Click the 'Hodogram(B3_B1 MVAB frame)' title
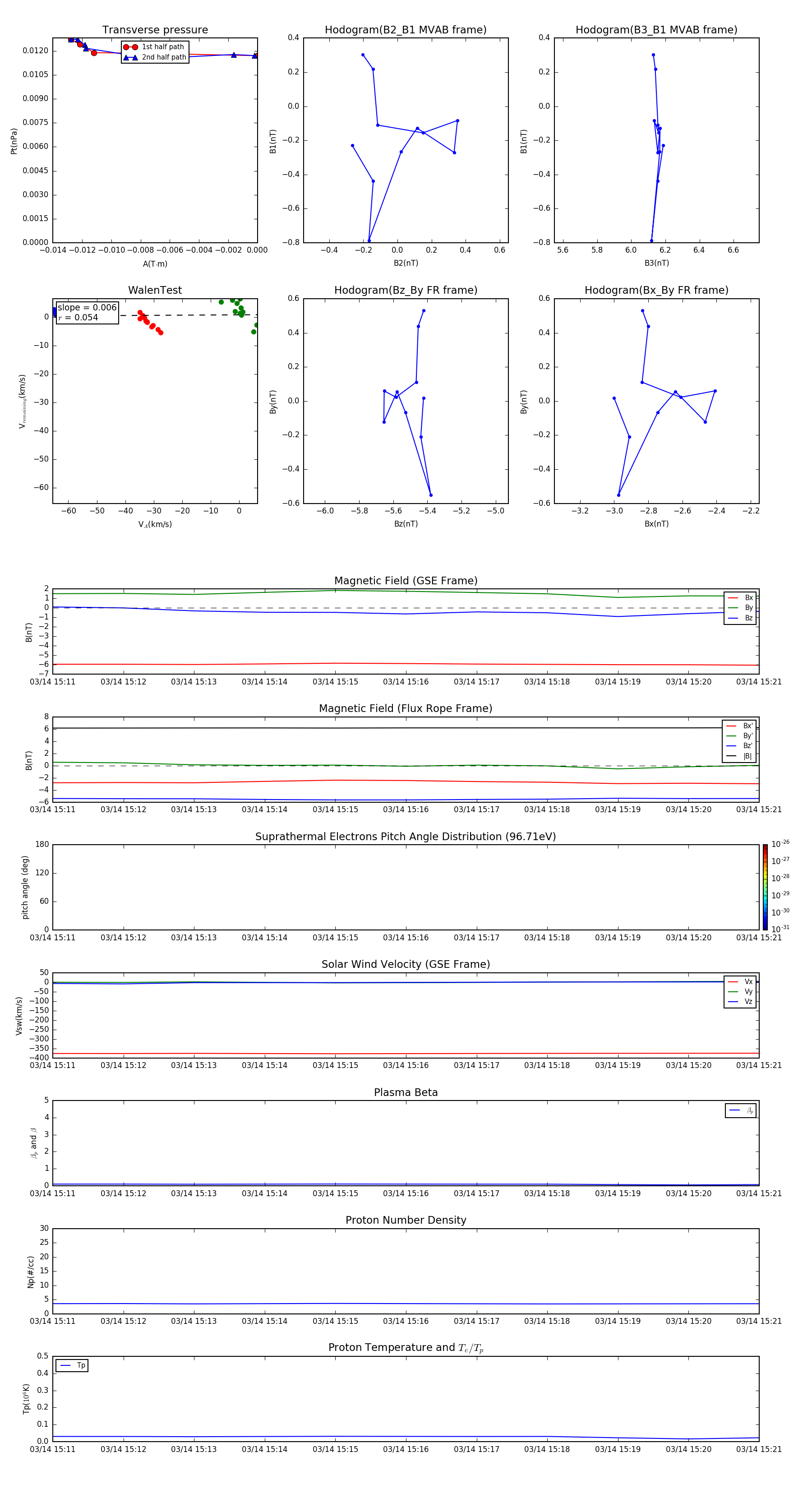812x1489 pixels. tap(656, 30)
